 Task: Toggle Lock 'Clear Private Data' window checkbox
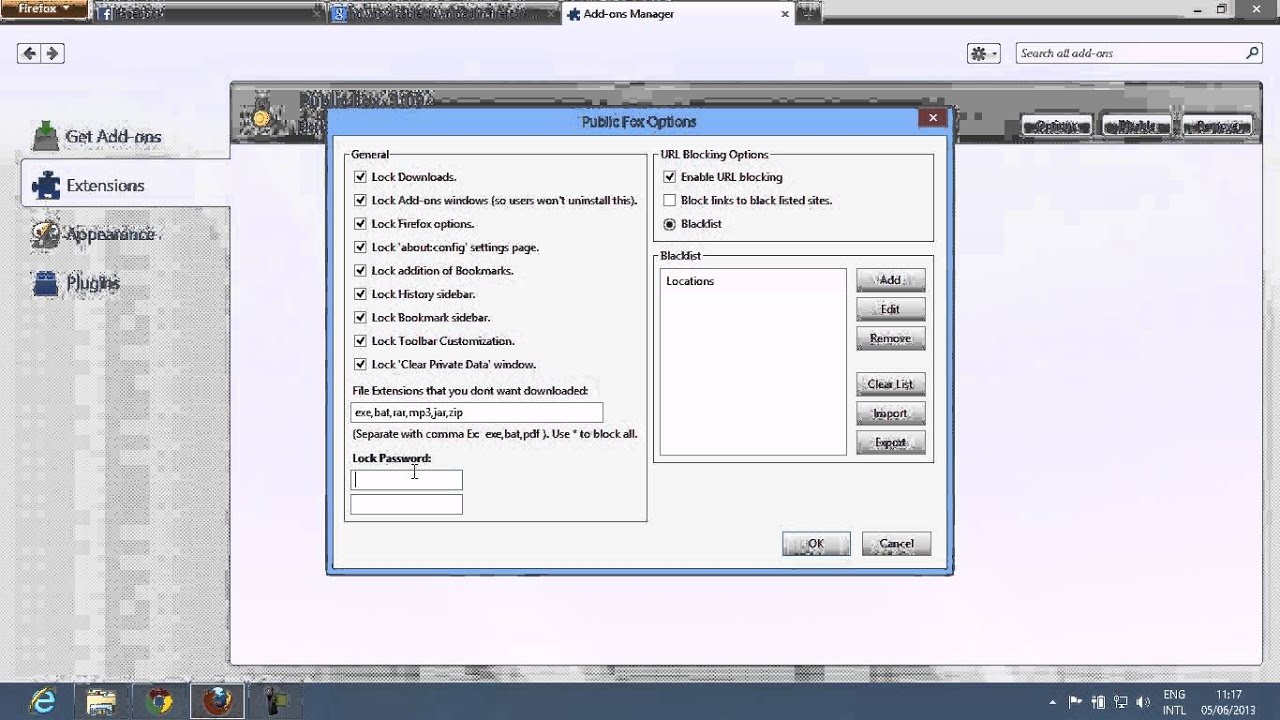click(x=360, y=364)
